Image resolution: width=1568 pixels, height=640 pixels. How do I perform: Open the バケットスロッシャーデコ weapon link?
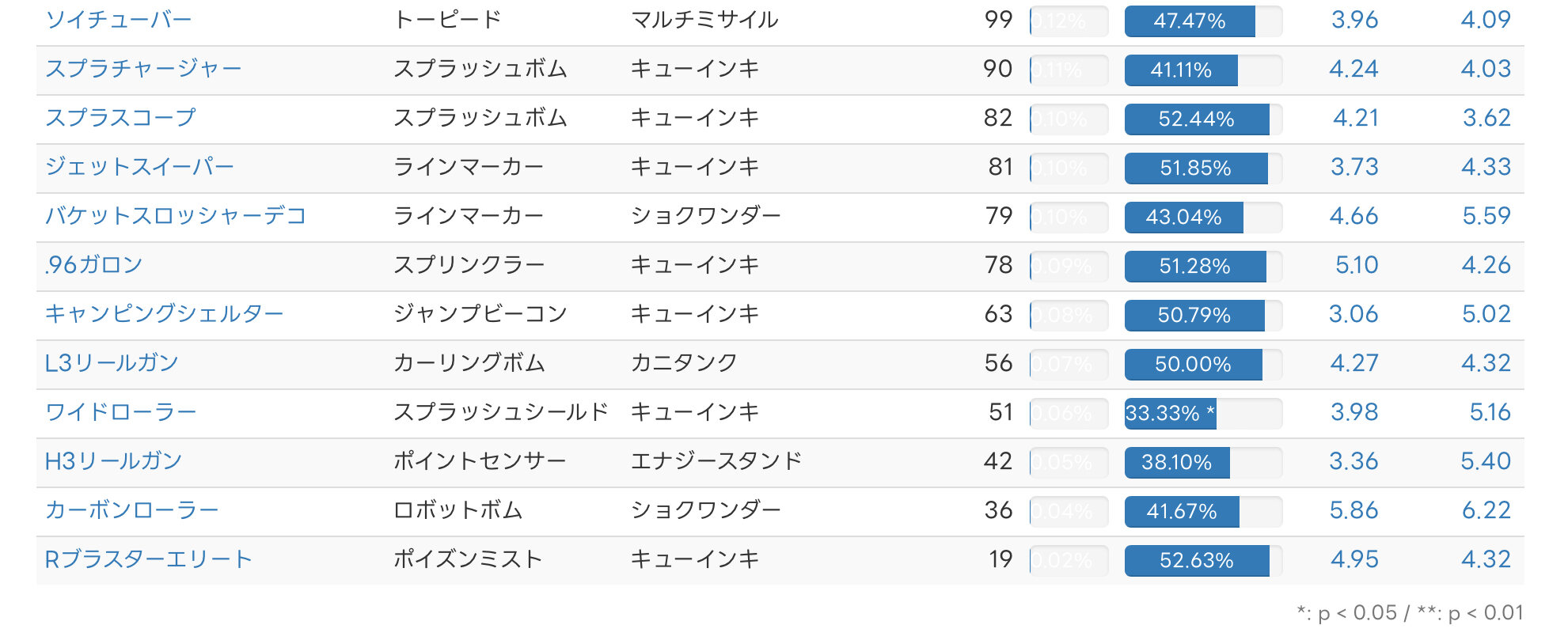tap(176, 216)
